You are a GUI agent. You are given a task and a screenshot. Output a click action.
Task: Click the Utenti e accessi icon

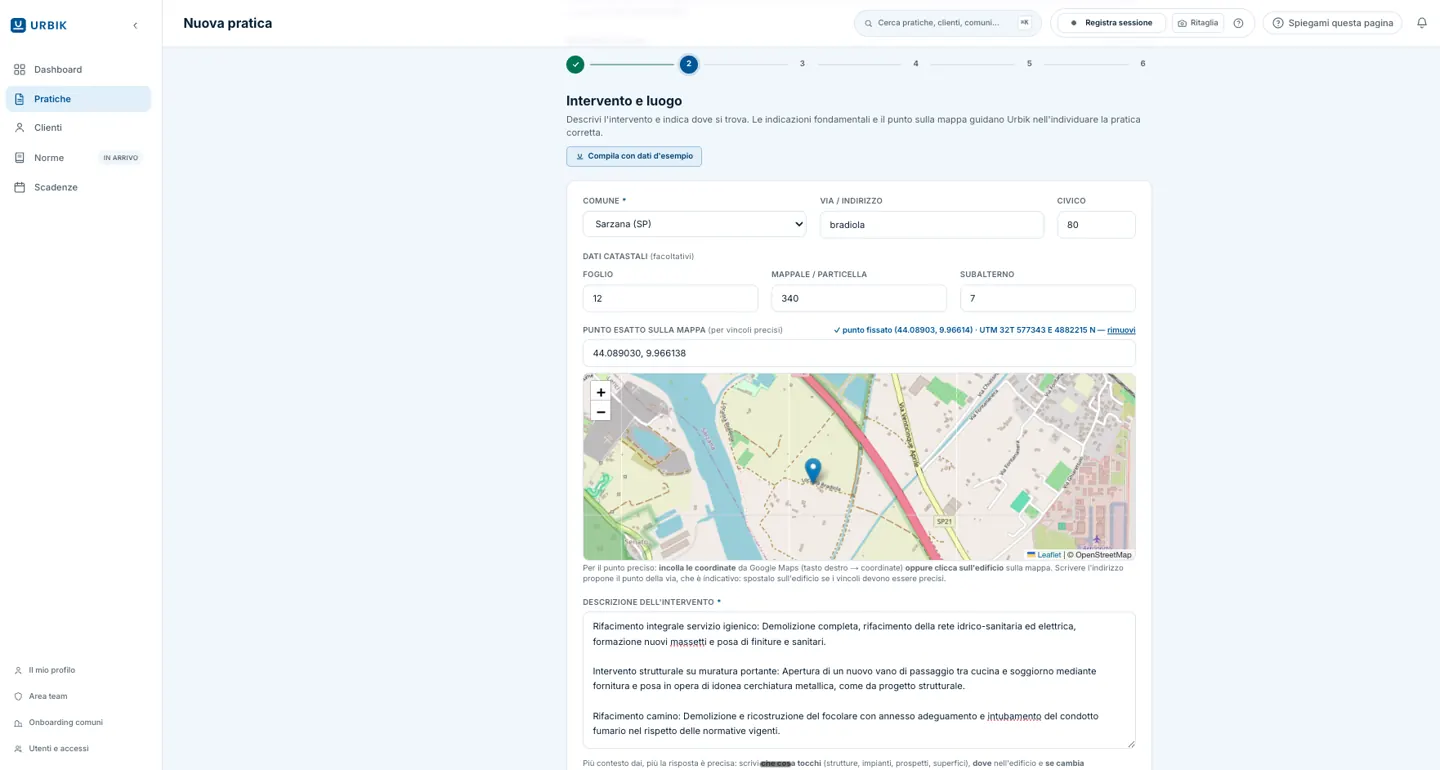pyautogui.click(x=18, y=748)
